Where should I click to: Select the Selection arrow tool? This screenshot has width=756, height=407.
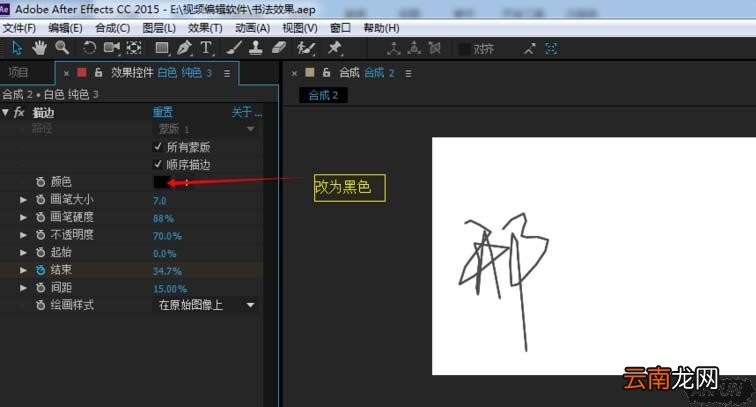click(17, 48)
